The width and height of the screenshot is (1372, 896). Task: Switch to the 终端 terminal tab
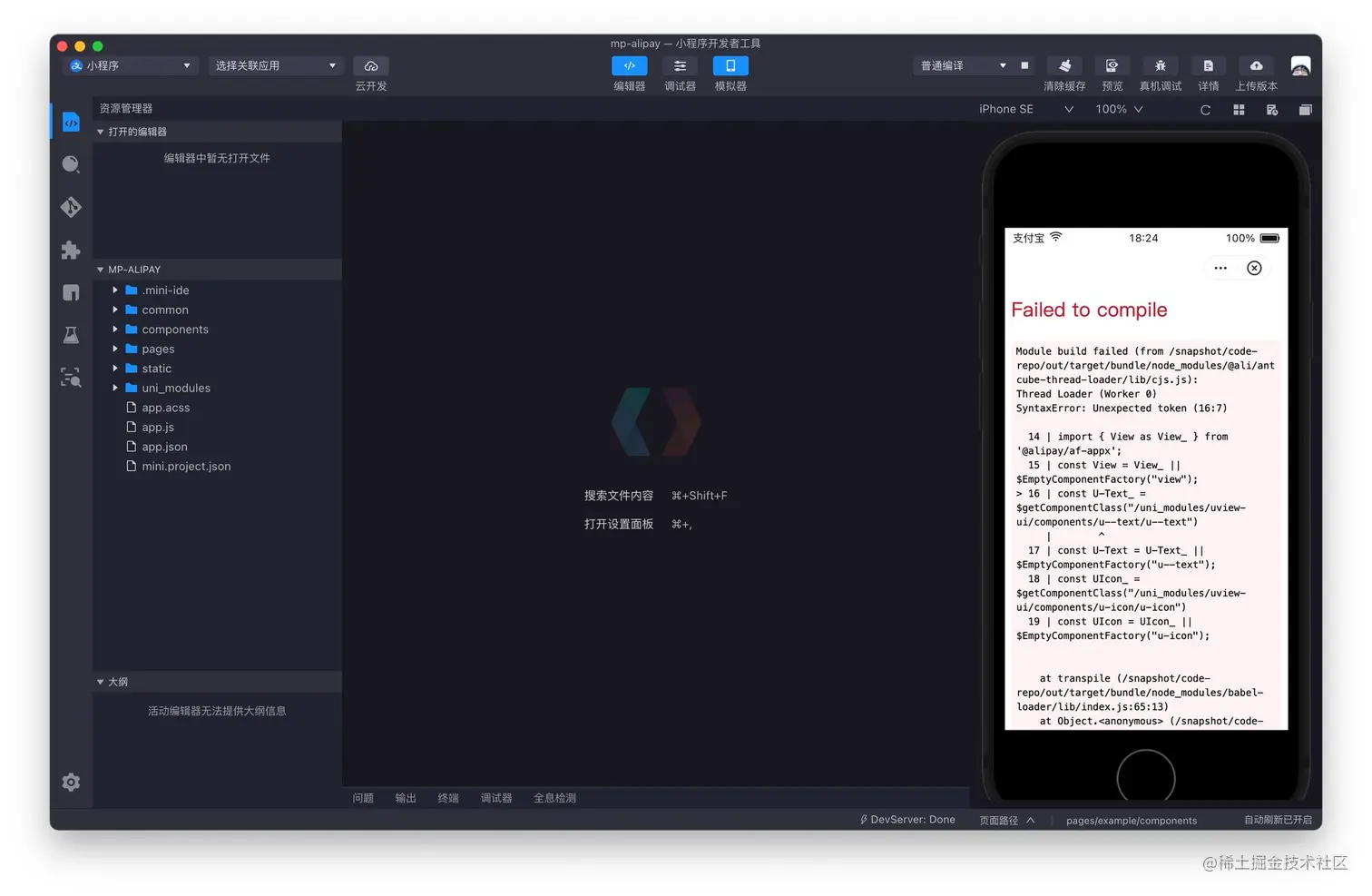[448, 798]
